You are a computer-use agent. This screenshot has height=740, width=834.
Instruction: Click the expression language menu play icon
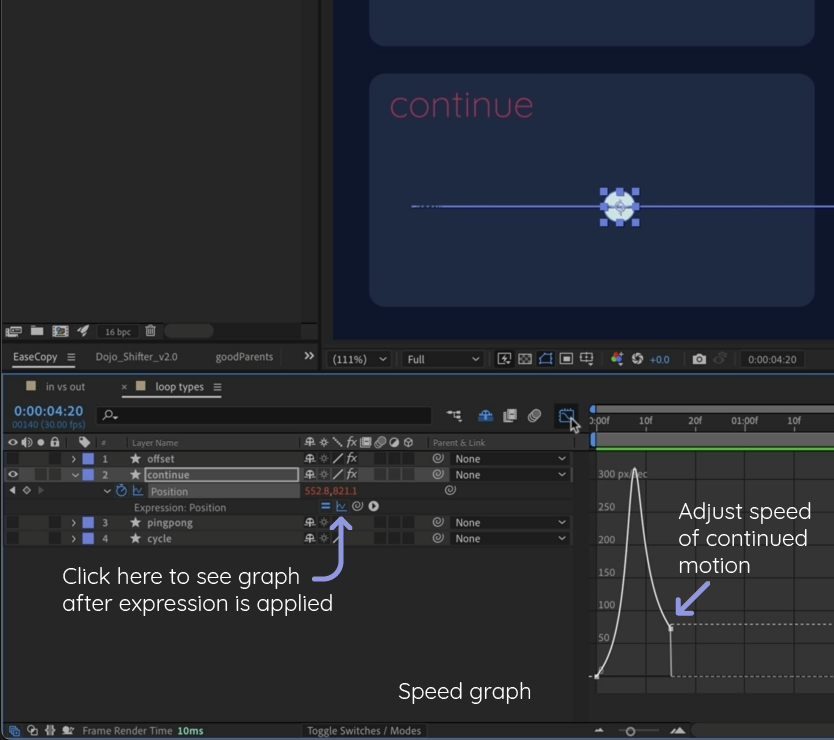point(373,506)
